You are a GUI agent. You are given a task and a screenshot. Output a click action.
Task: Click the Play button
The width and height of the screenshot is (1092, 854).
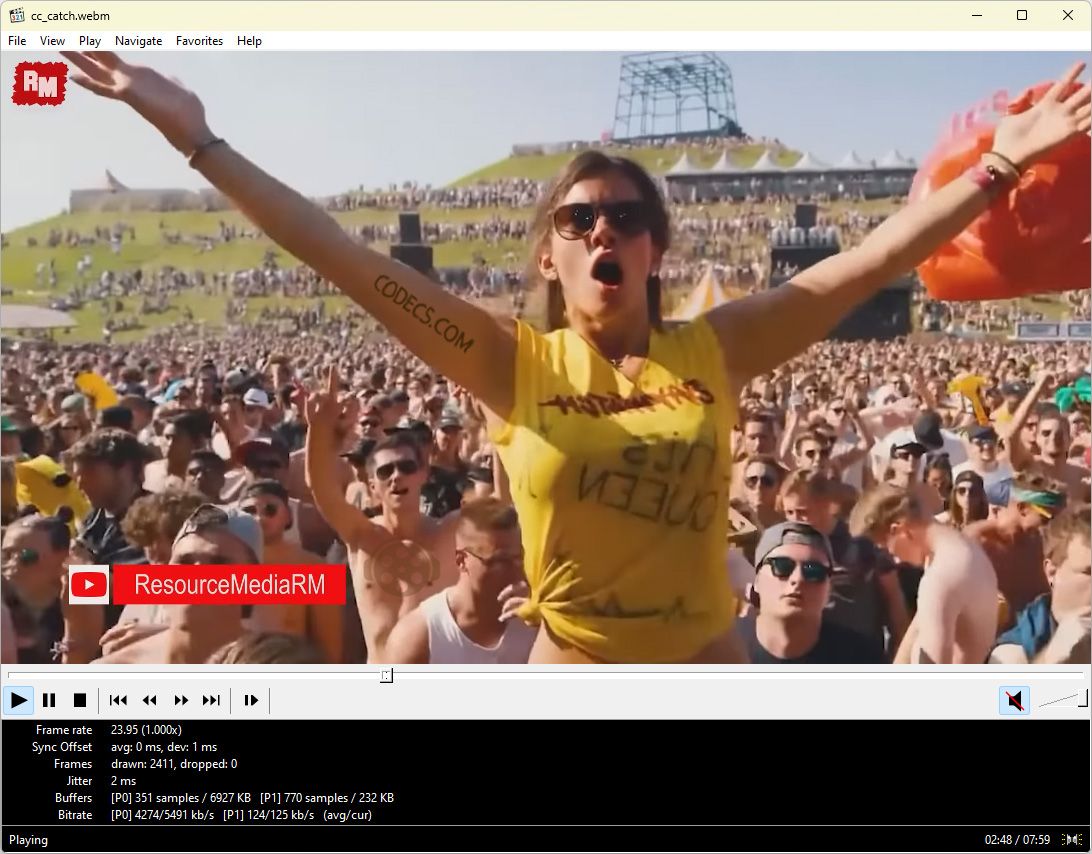[19, 700]
